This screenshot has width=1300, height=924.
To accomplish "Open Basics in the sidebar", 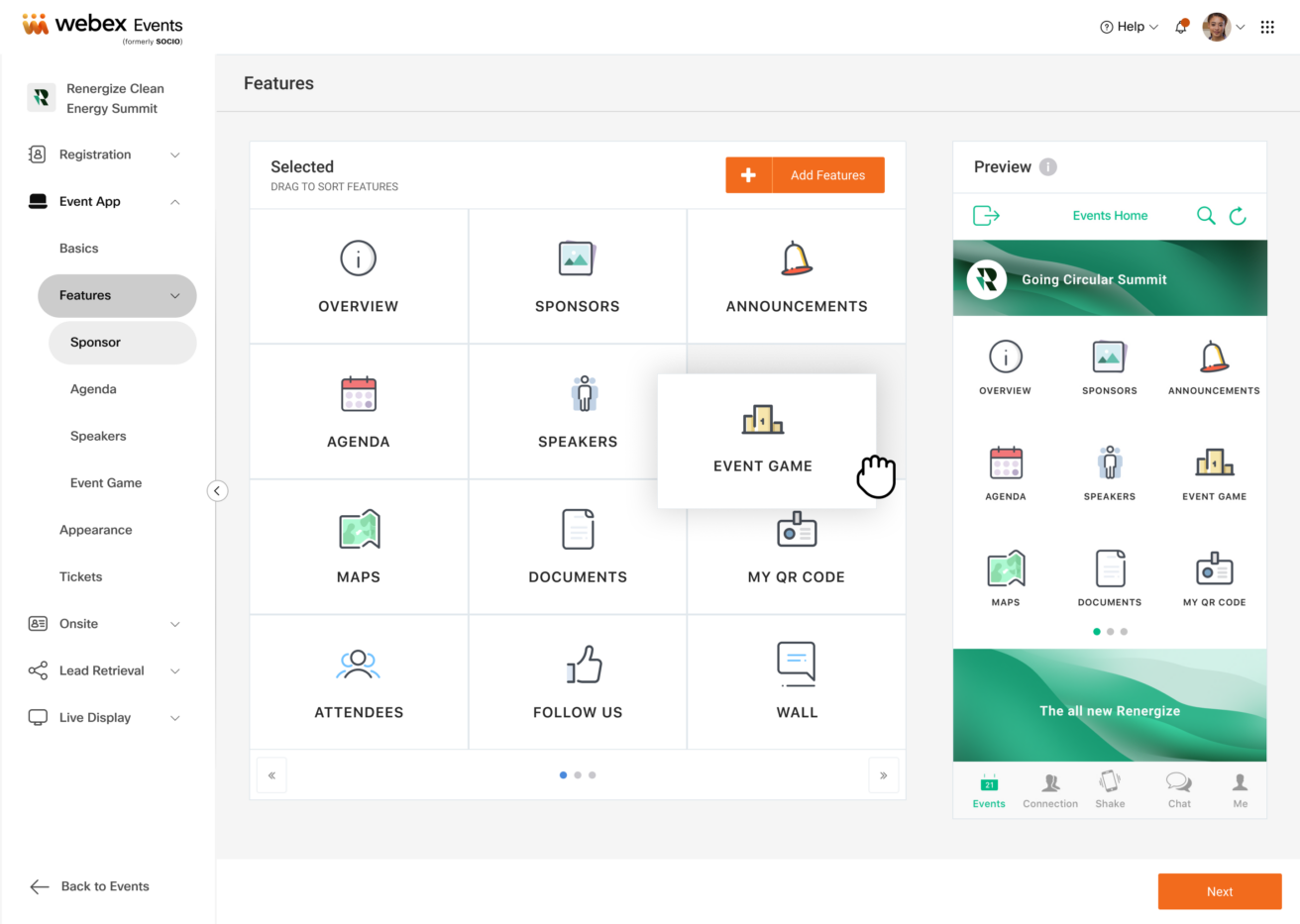I will pyautogui.click(x=79, y=249).
